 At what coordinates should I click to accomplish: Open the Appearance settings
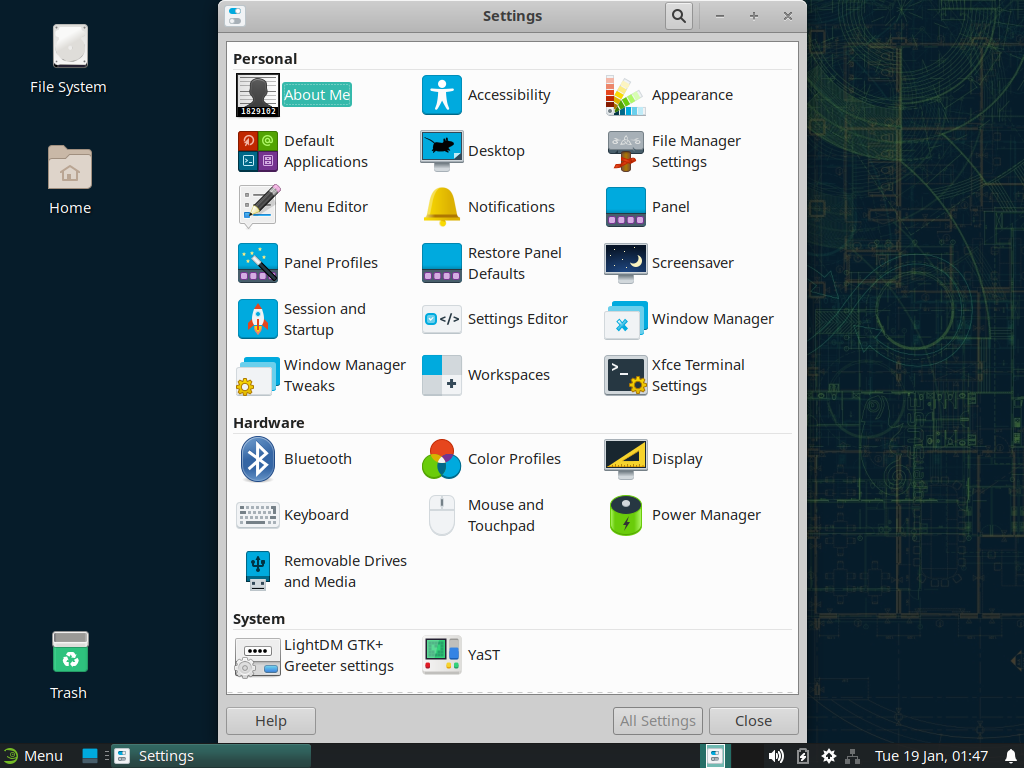pyautogui.click(x=625, y=95)
